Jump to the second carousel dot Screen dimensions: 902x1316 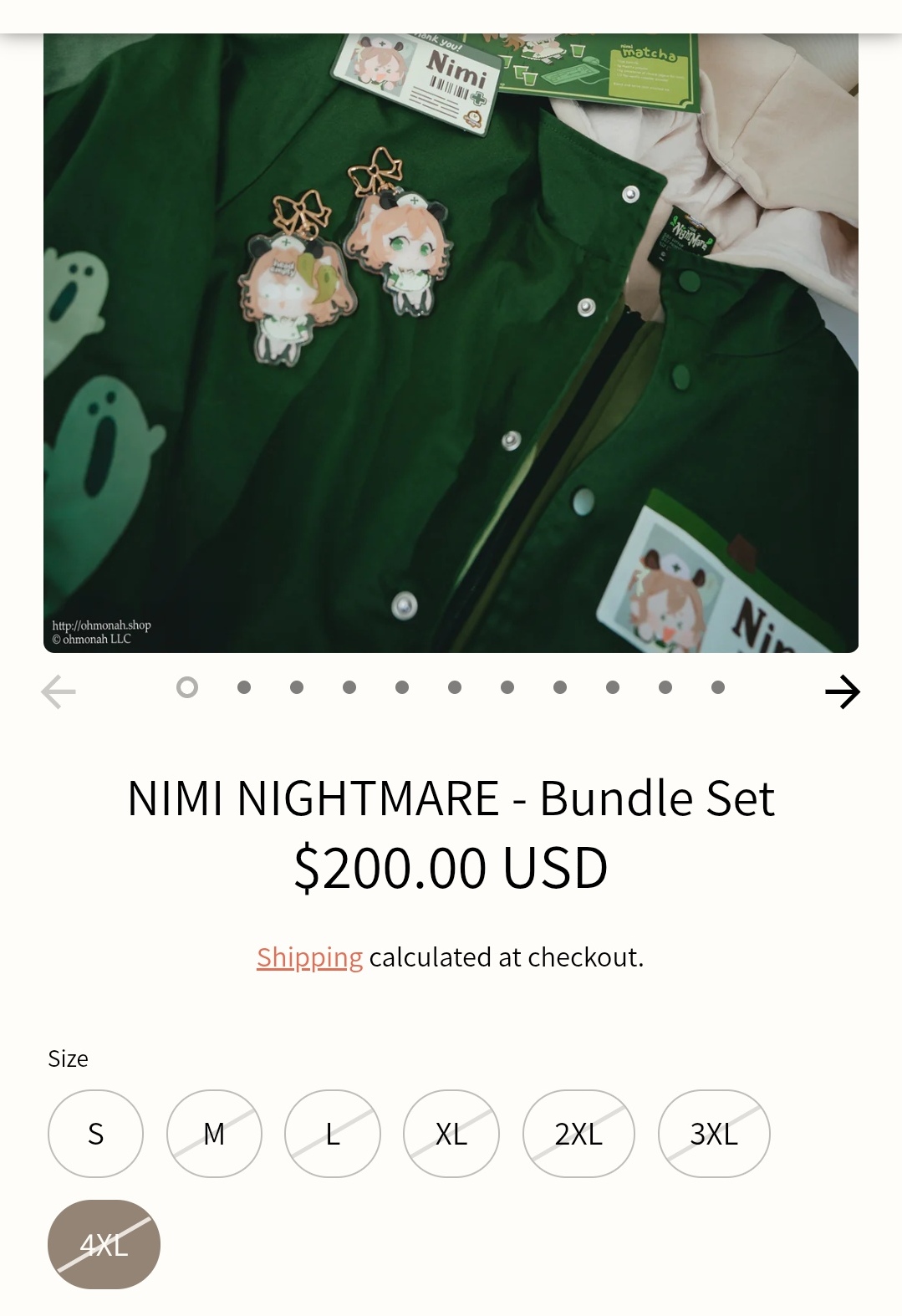[x=244, y=687]
